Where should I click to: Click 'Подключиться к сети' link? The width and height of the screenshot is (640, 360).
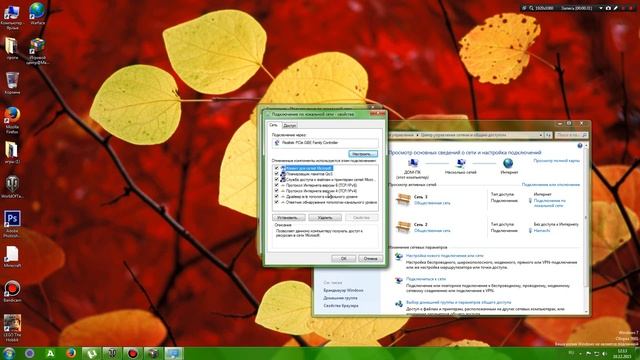pyautogui.click(x=426, y=279)
